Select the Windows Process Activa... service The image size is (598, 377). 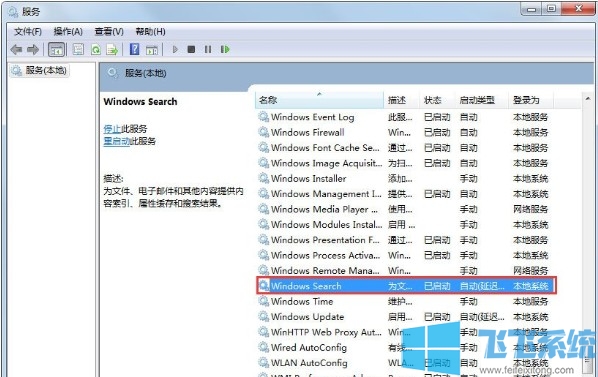click(x=325, y=255)
